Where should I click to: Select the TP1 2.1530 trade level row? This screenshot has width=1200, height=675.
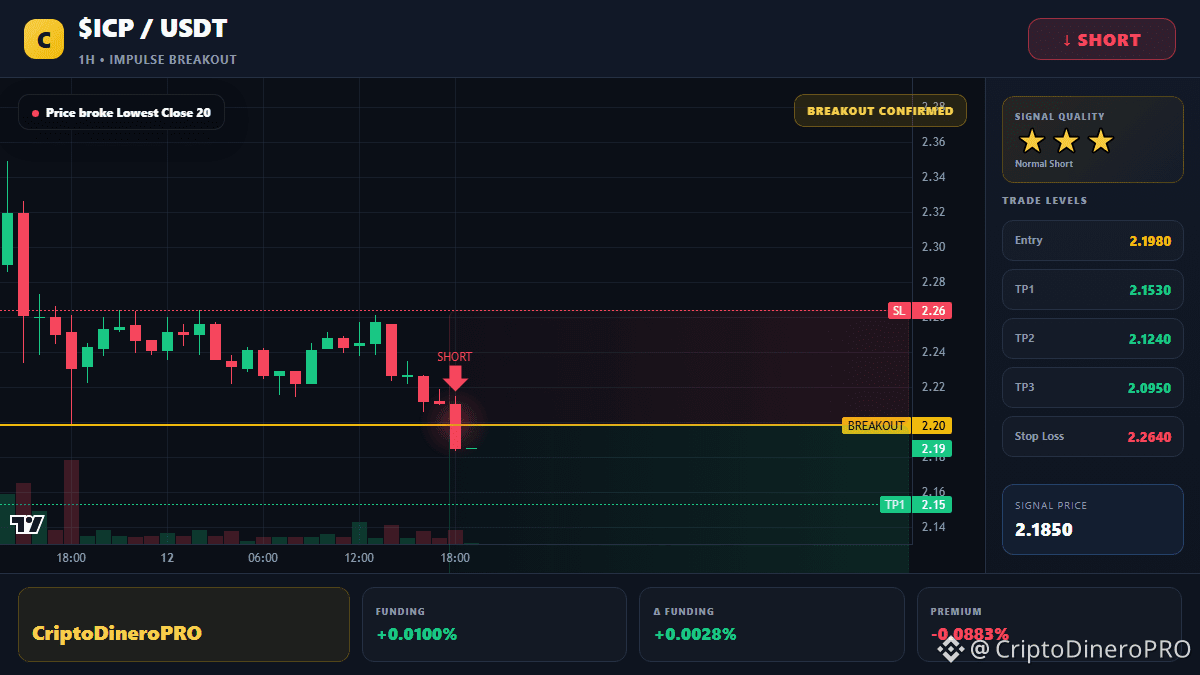point(1093,290)
